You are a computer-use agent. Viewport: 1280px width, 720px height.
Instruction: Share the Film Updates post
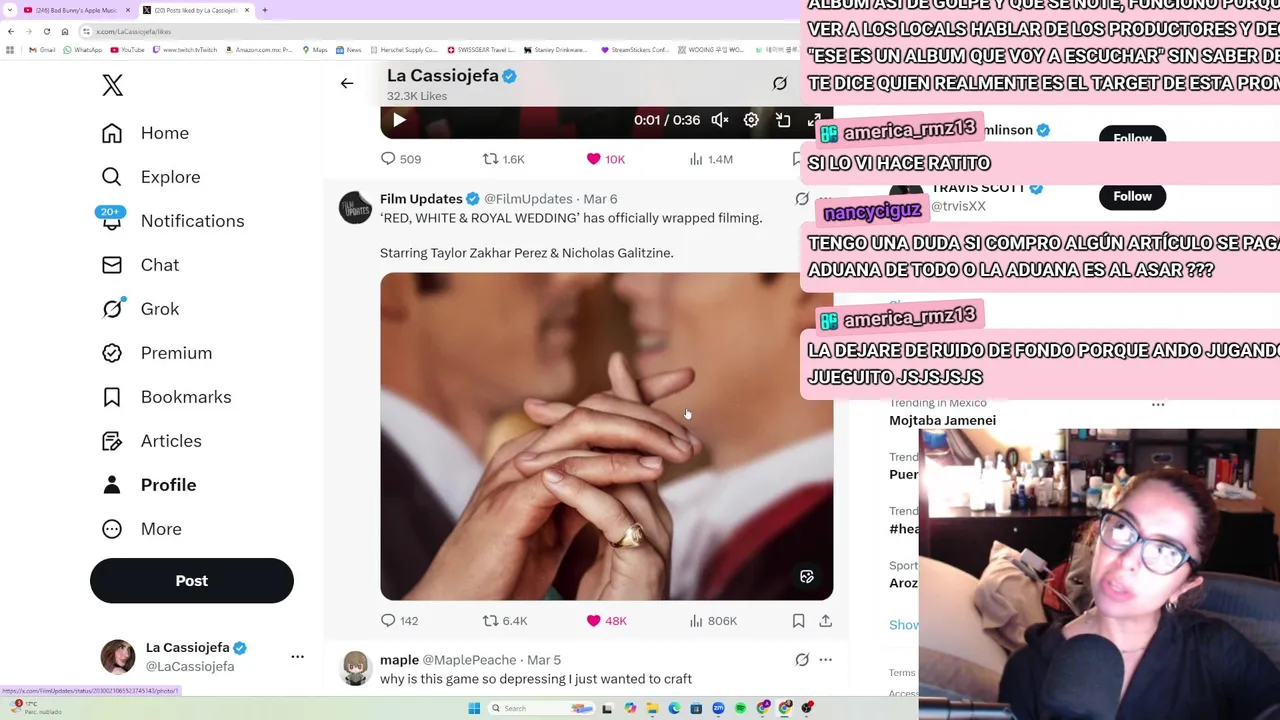coord(825,621)
